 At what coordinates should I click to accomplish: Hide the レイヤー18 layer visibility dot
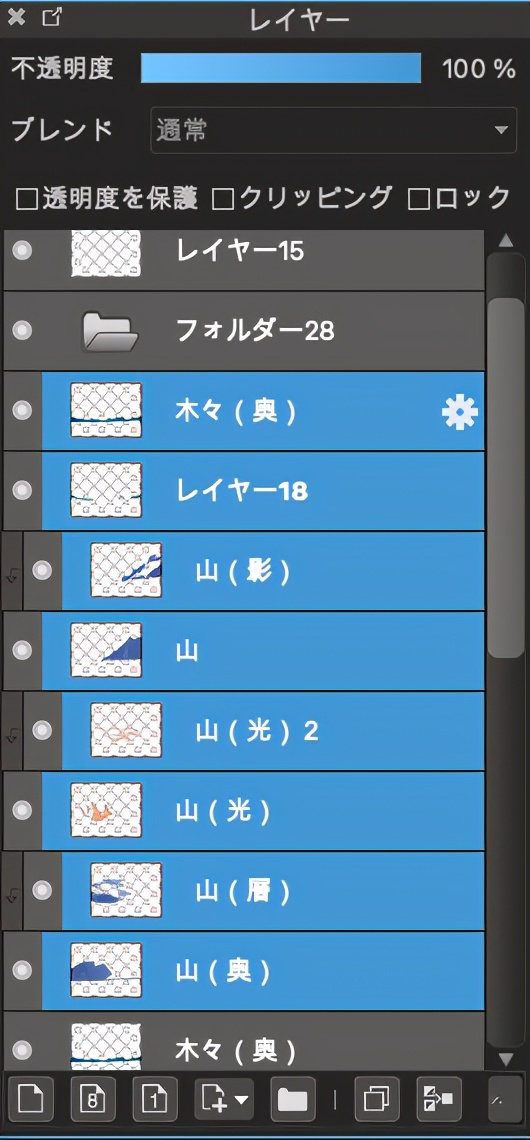(x=23, y=490)
